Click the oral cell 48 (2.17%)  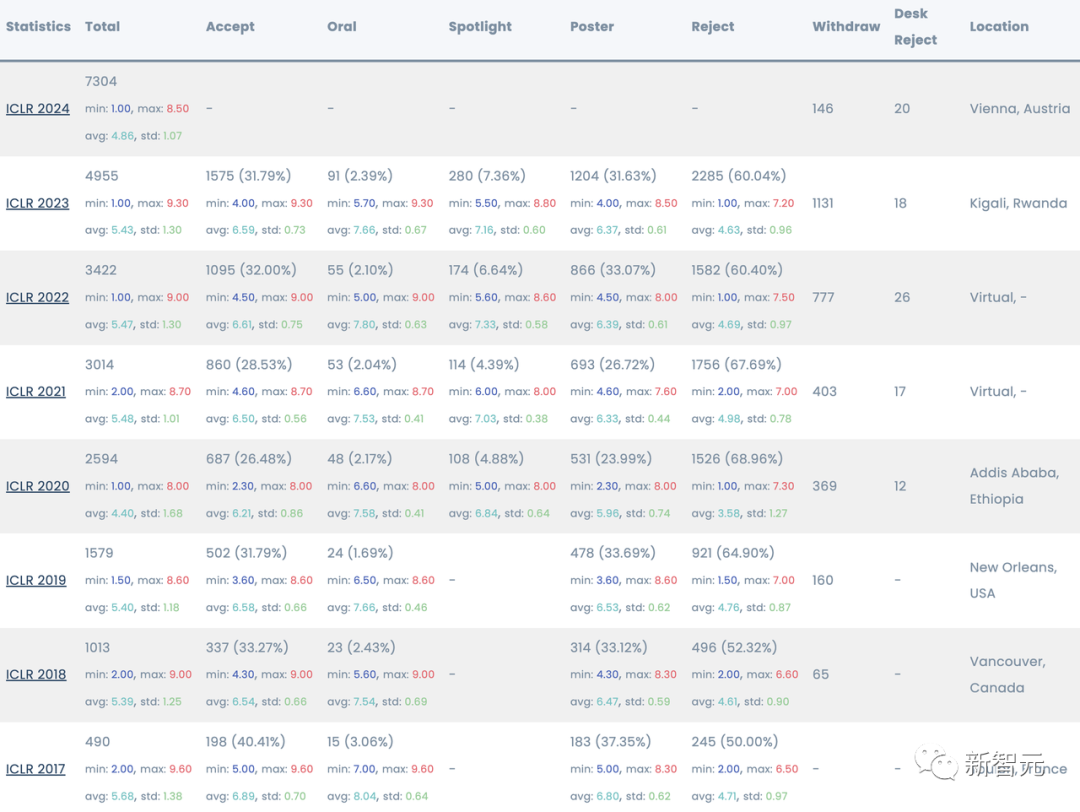click(360, 459)
